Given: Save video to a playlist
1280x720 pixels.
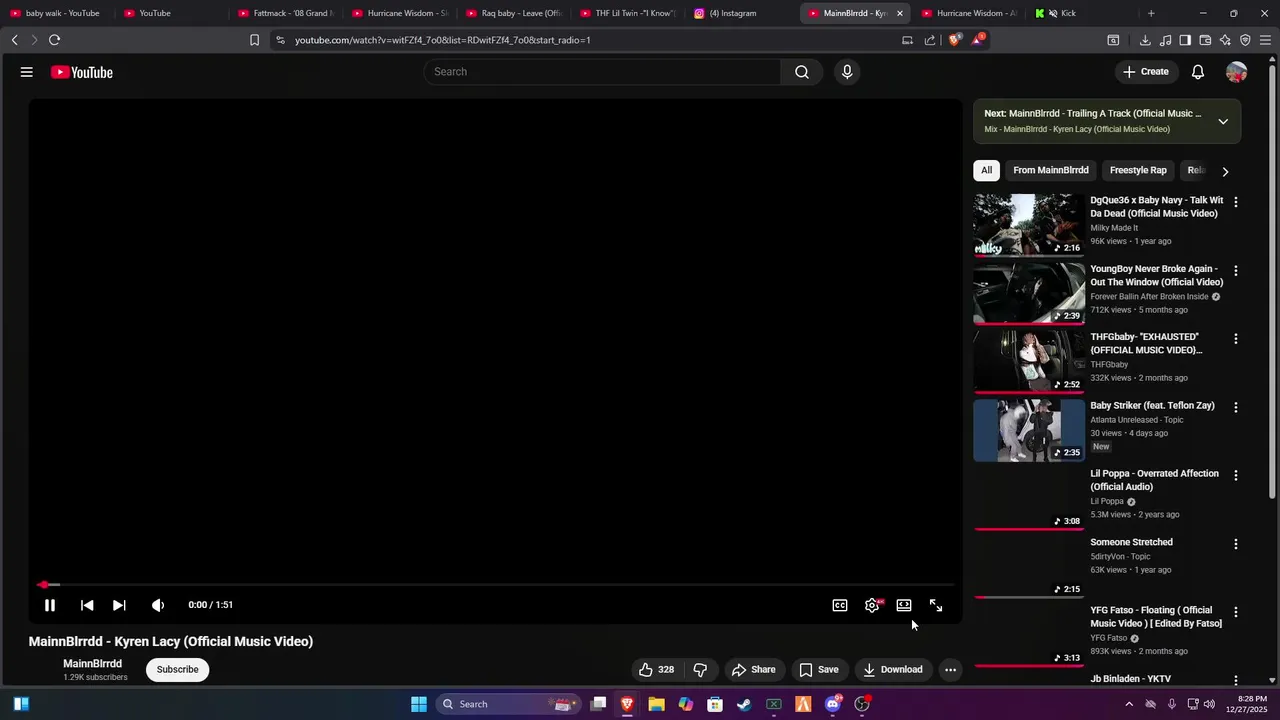Looking at the screenshot, I should 819,670.
